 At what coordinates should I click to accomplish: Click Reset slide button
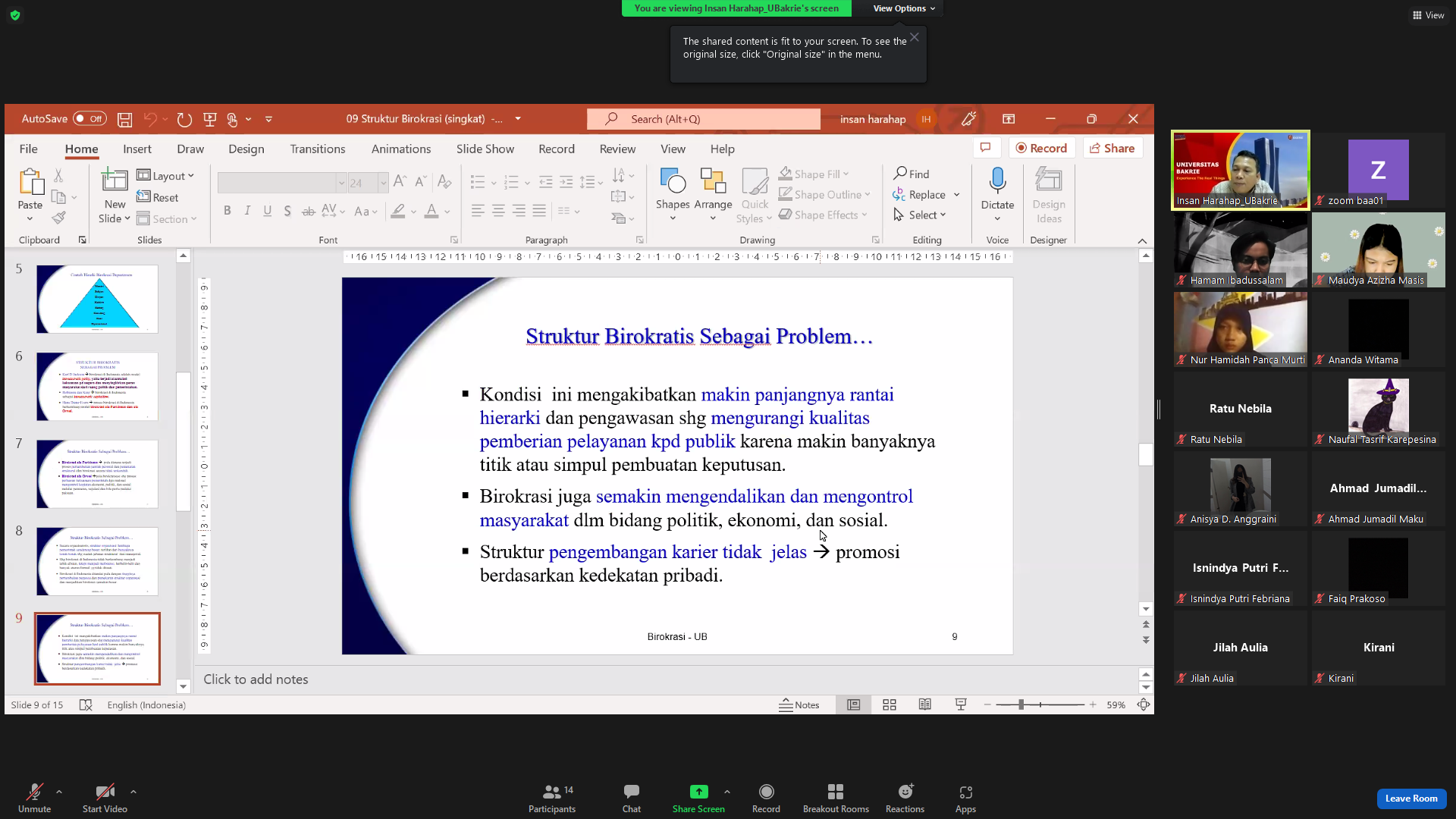(x=158, y=197)
